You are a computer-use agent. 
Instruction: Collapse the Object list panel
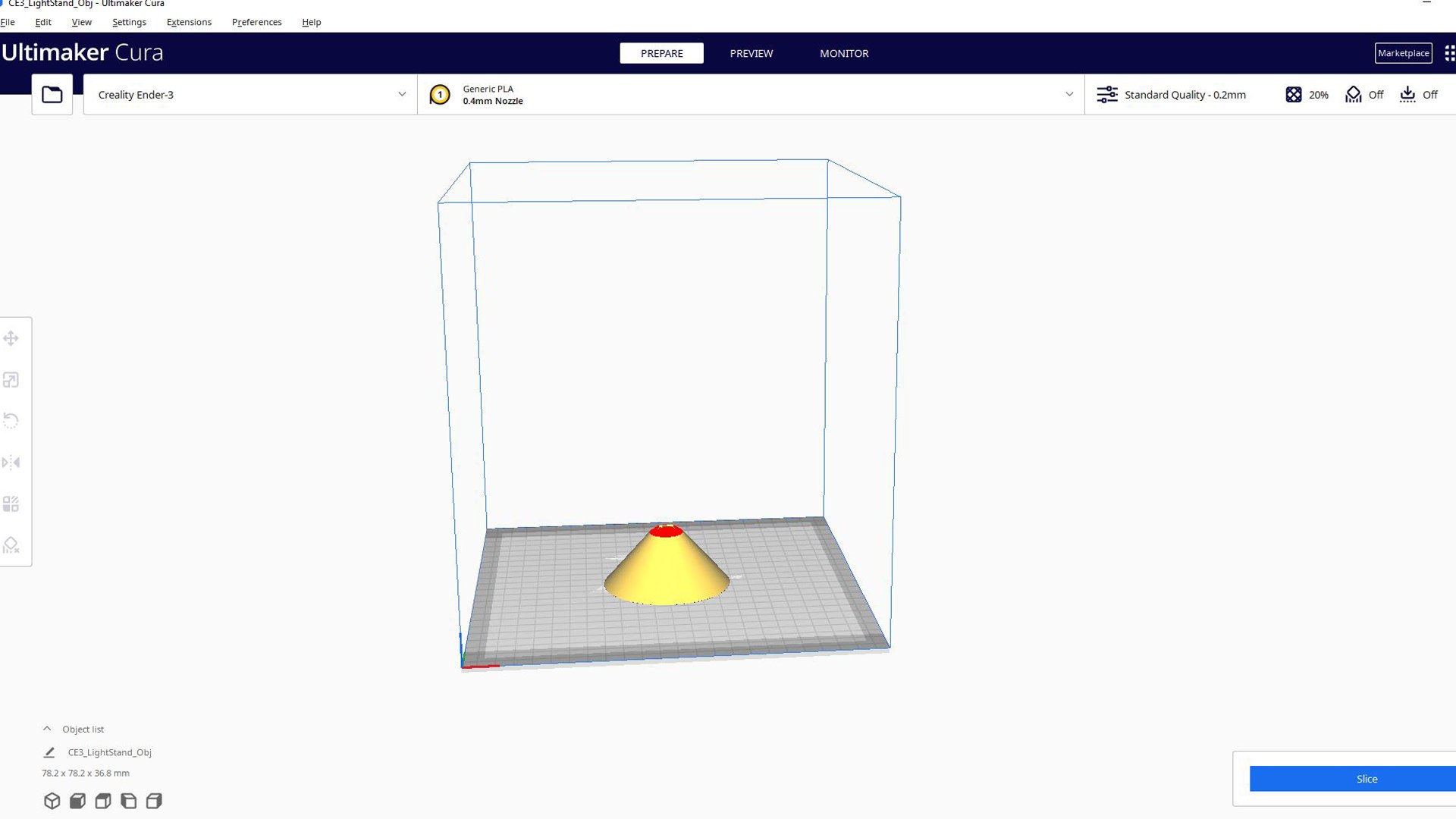point(47,729)
